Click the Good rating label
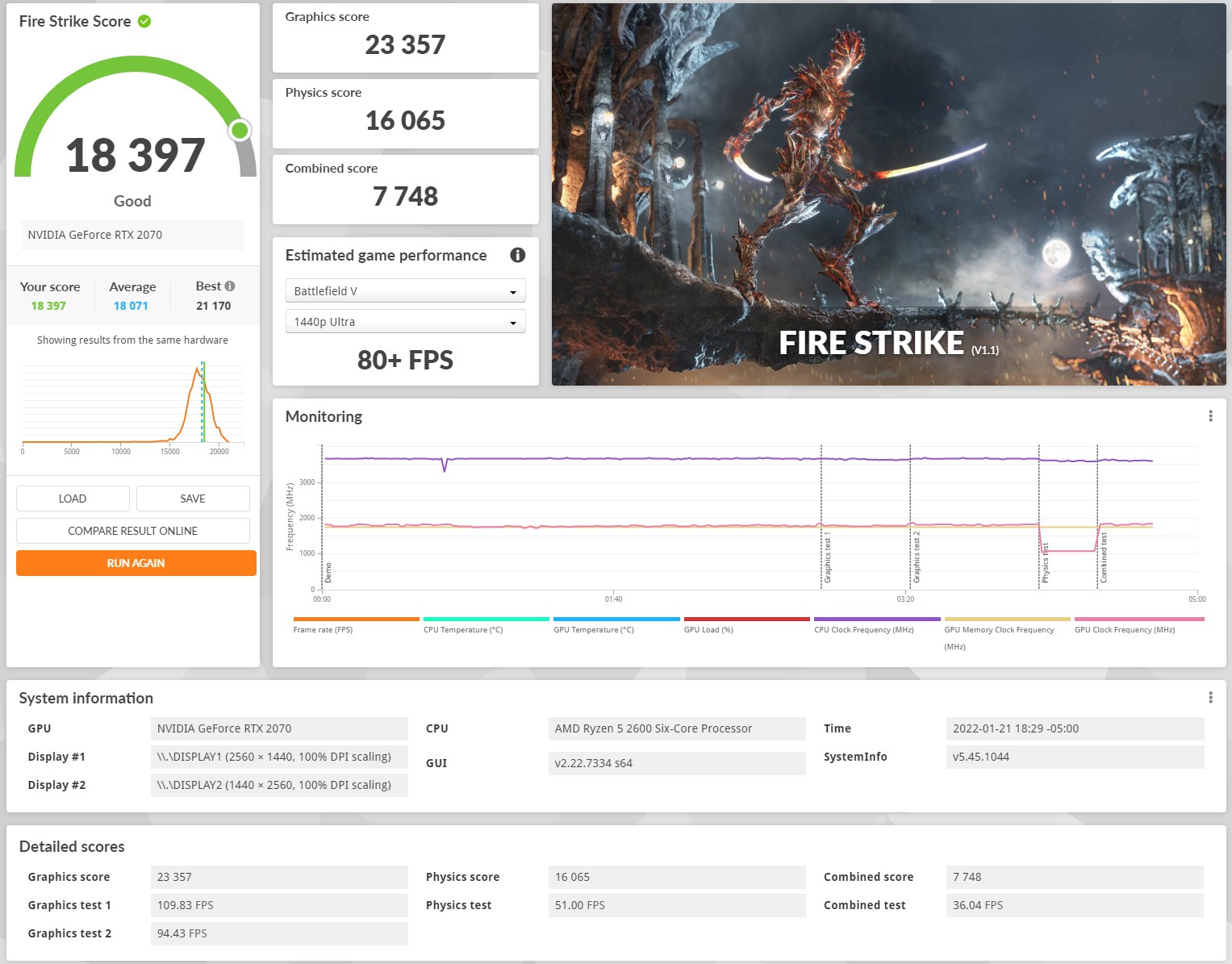Viewport: 1232px width, 964px height. click(x=132, y=201)
